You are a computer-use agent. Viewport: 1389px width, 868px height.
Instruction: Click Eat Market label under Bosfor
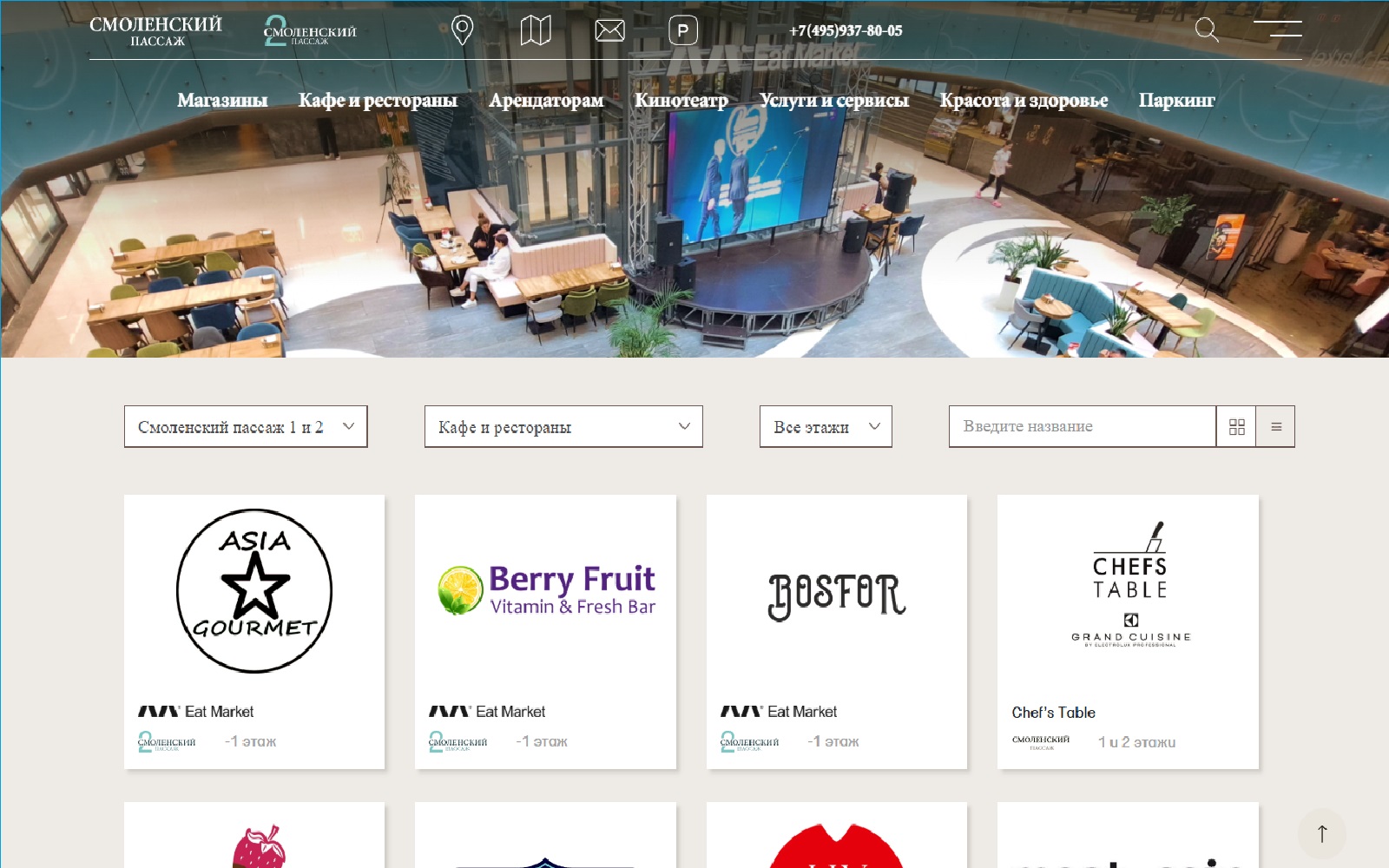click(779, 712)
